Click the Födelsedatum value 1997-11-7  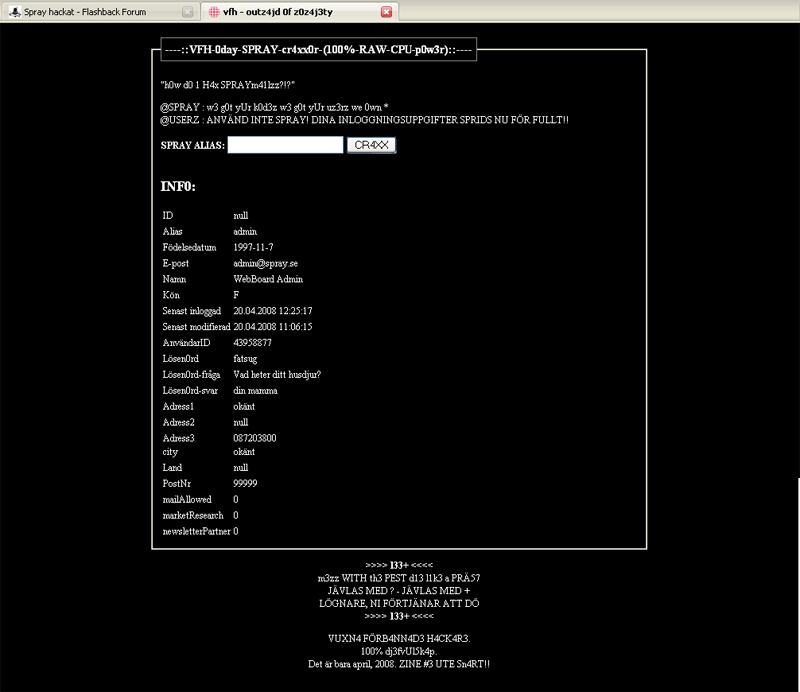click(x=255, y=247)
